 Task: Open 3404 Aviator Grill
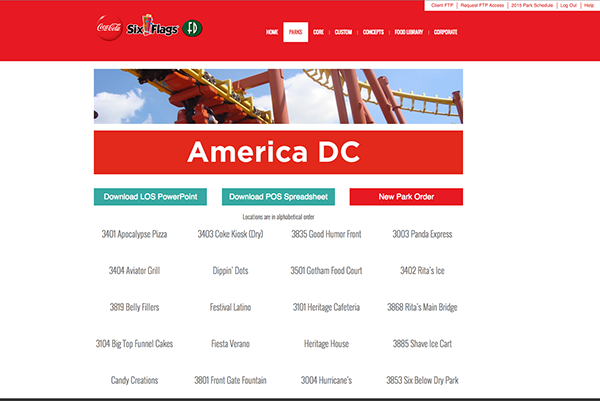click(134, 271)
